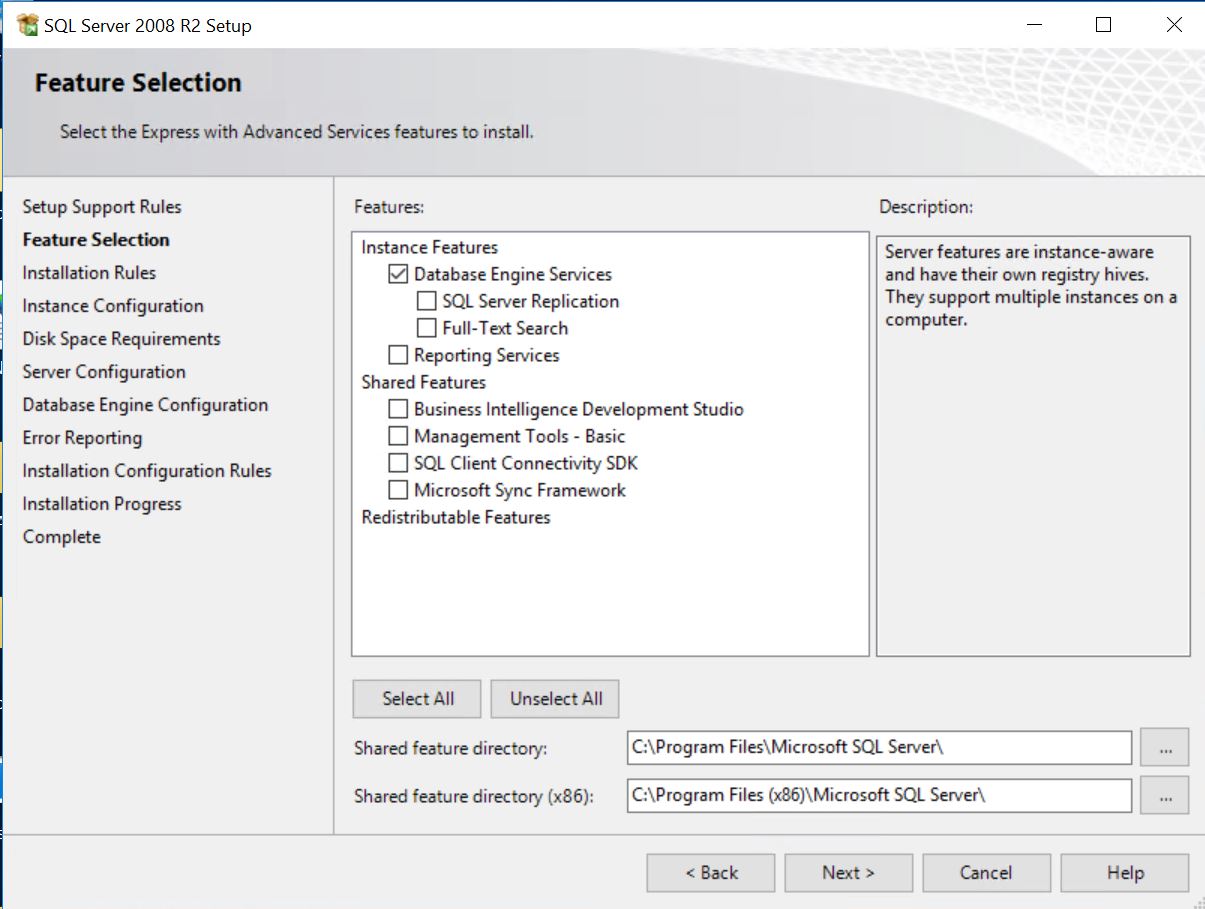Browse for the shared feature directory (x86)
The image size is (1205, 909).
pos(1164,796)
